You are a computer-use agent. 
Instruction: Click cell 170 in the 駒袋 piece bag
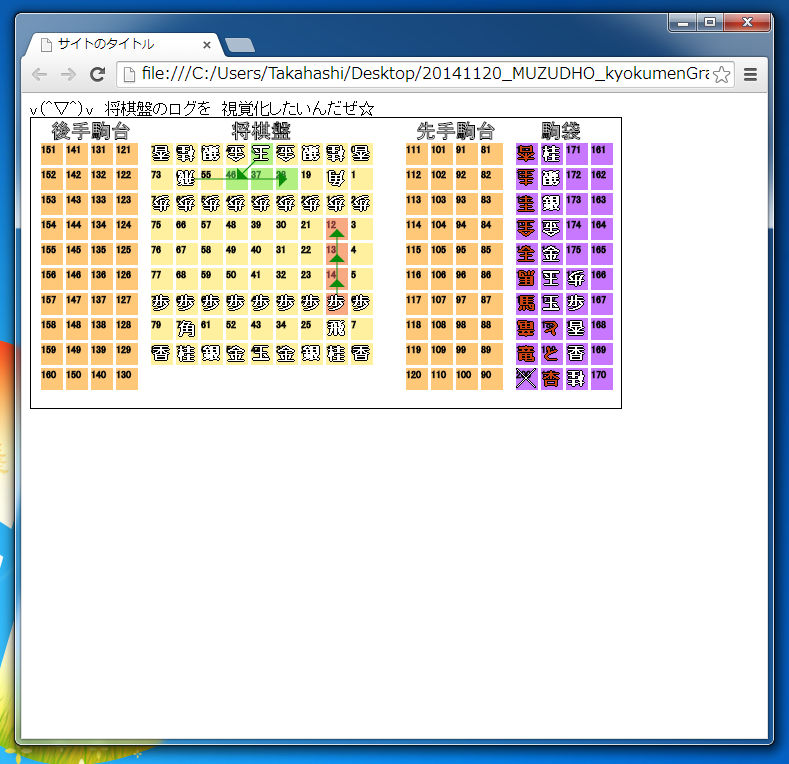601,379
